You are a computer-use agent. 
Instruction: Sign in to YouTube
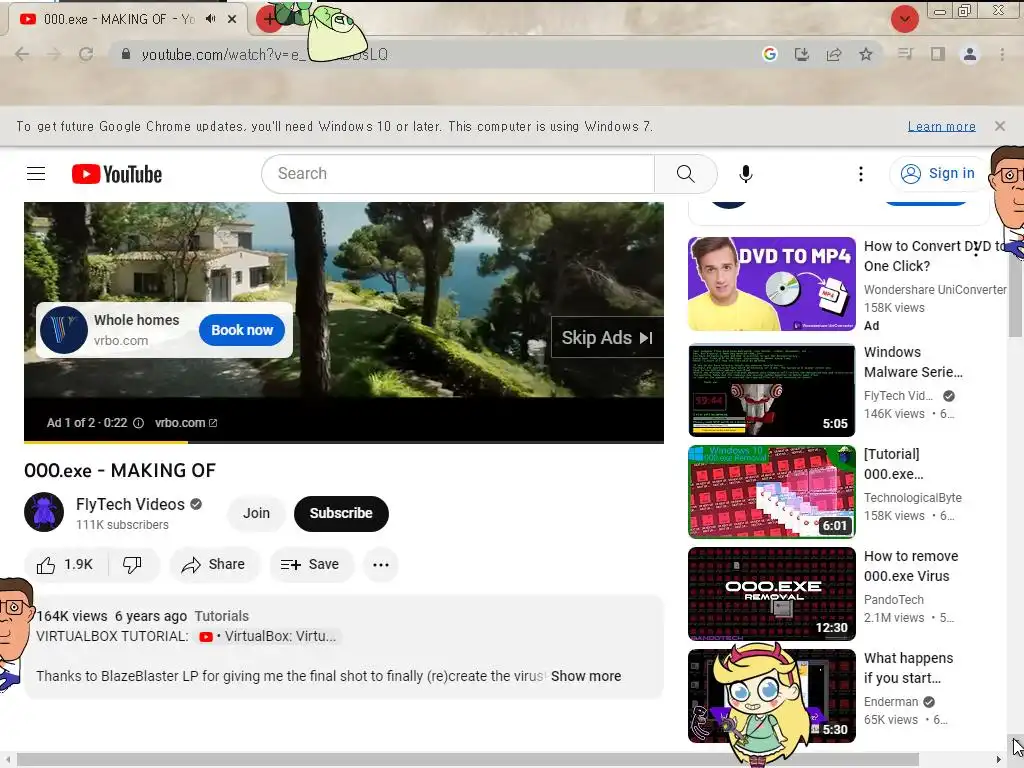pyautogui.click(x=938, y=174)
